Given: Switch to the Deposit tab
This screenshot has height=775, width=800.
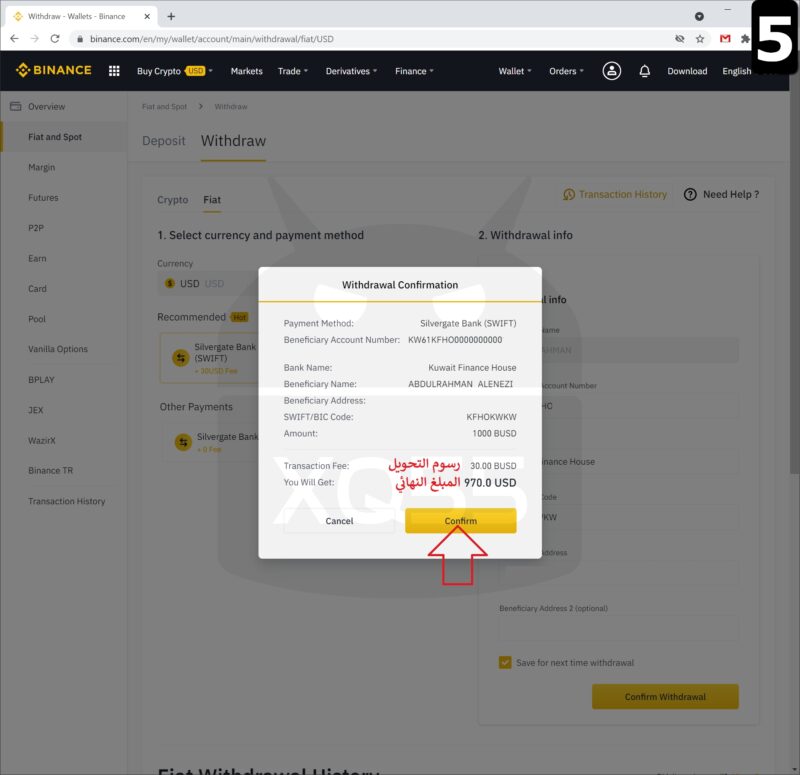Looking at the screenshot, I should (x=164, y=141).
